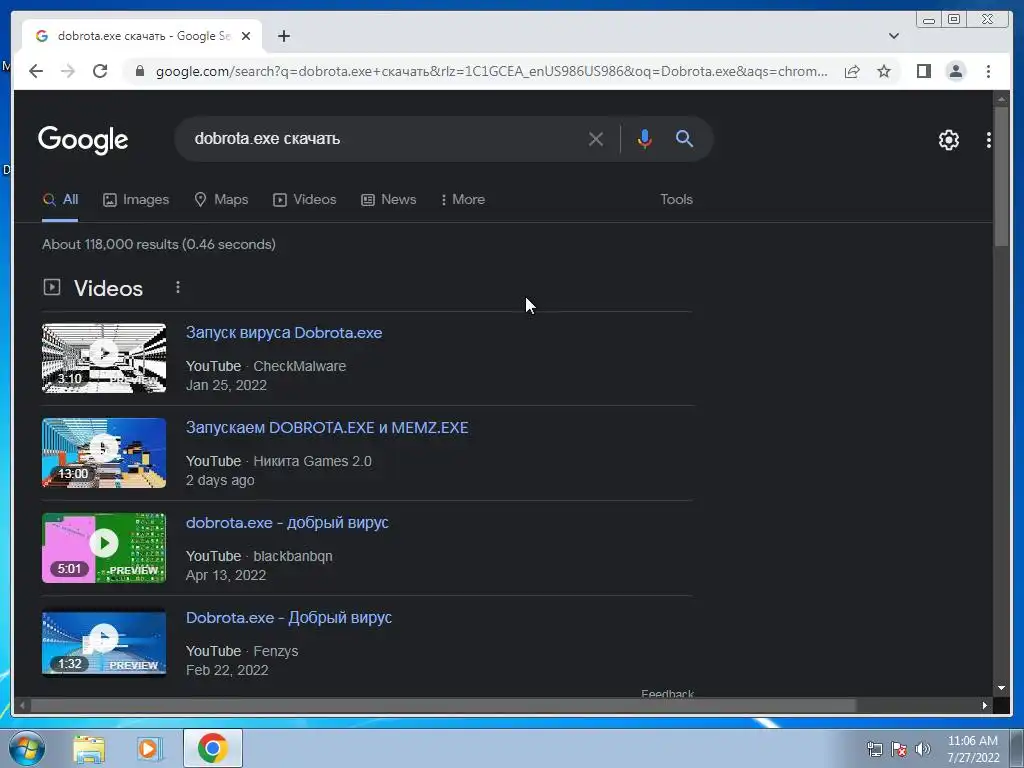Click the Videos section heading

(108, 288)
